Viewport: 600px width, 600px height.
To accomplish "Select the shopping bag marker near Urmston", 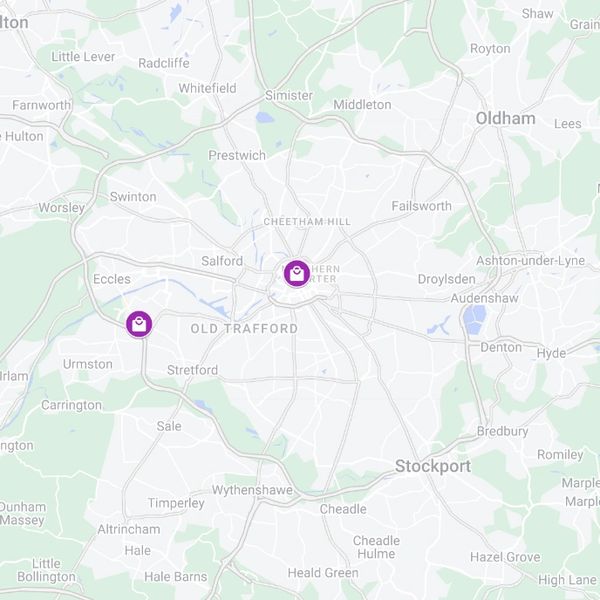I will coord(139,324).
